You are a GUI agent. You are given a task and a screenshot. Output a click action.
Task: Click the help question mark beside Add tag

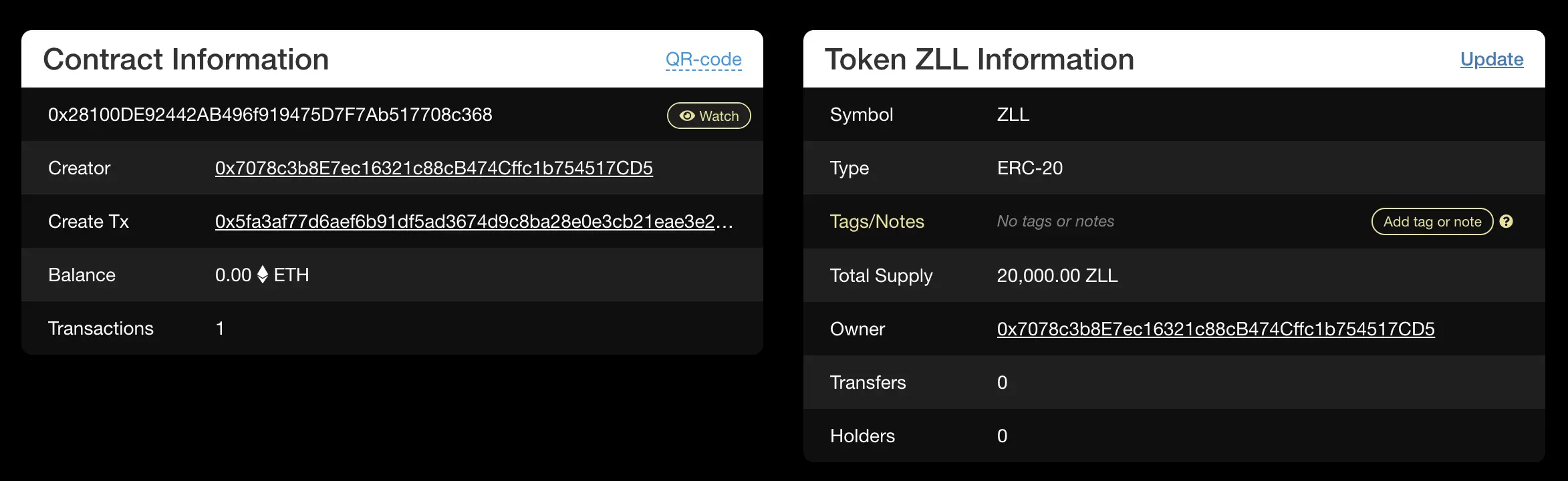click(x=1507, y=221)
